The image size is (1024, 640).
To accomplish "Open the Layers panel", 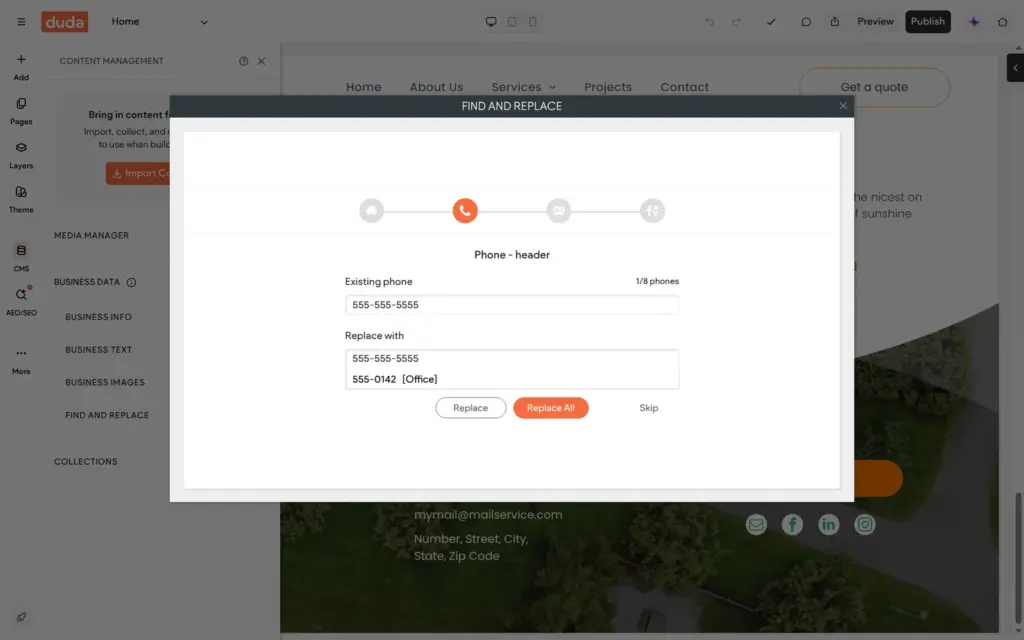I will pyautogui.click(x=21, y=155).
